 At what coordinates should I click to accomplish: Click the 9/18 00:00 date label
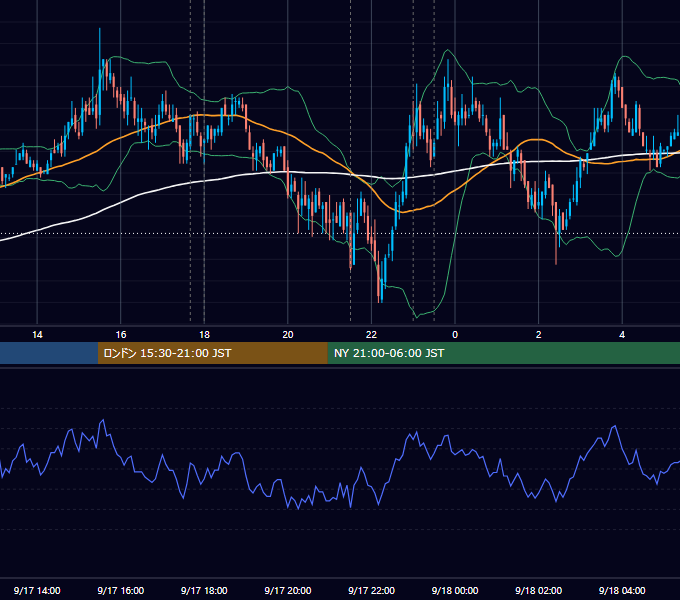tap(455, 590)
